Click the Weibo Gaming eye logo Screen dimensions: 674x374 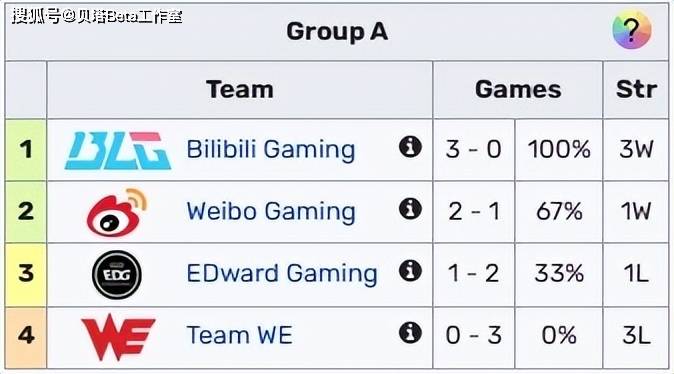coord(117,212)
